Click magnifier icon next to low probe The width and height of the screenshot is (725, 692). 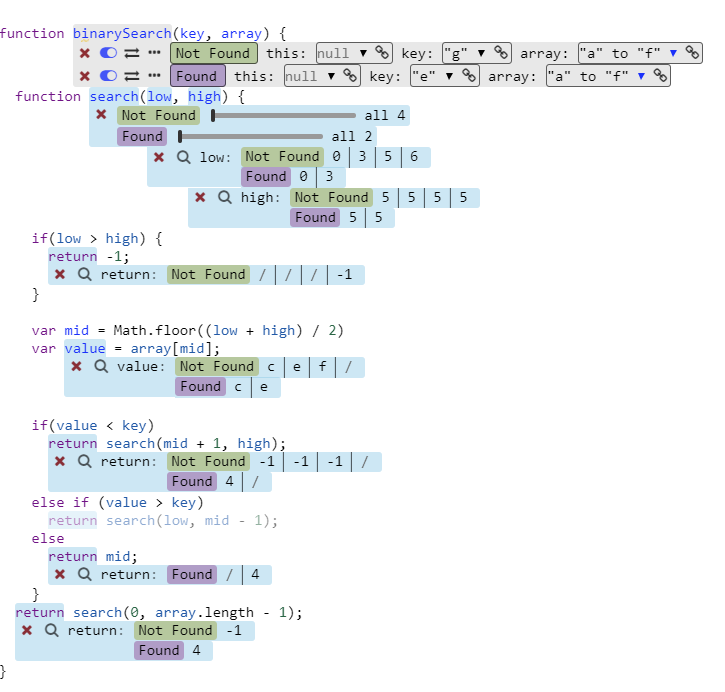pos(184,157)
